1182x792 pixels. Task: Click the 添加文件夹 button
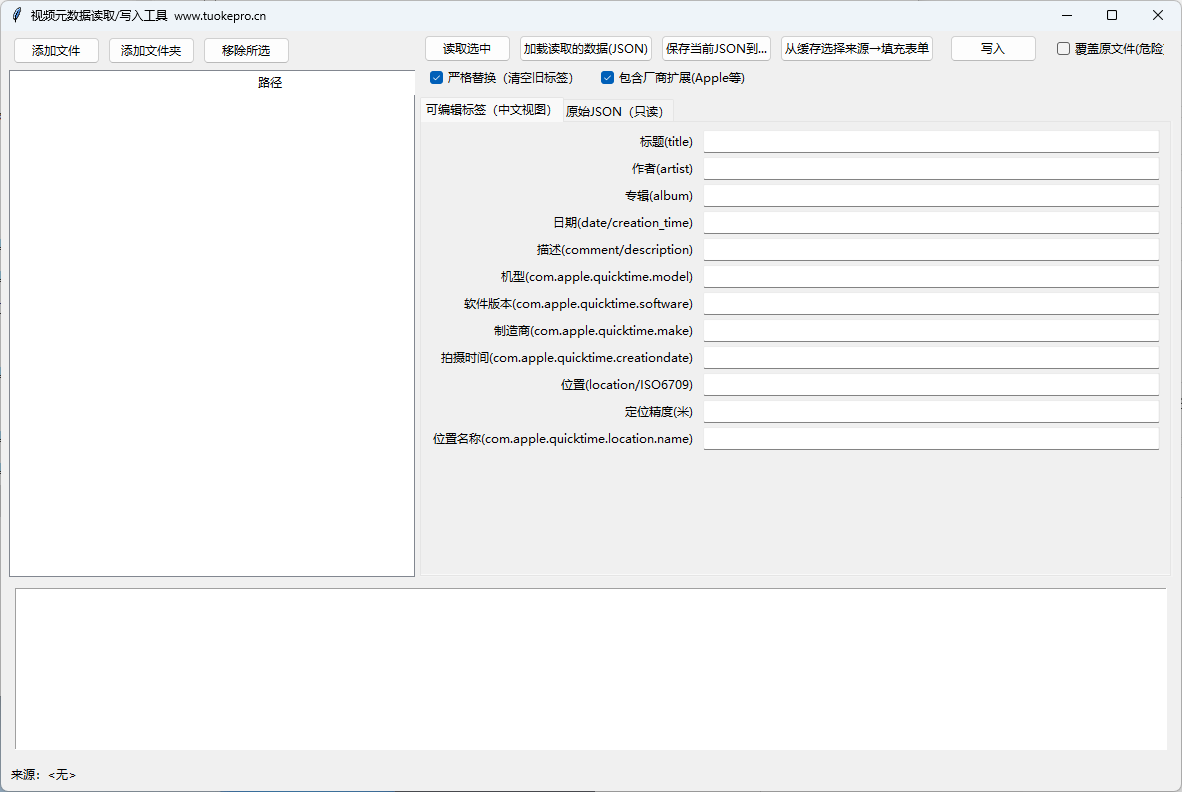(x=151, y=50)
